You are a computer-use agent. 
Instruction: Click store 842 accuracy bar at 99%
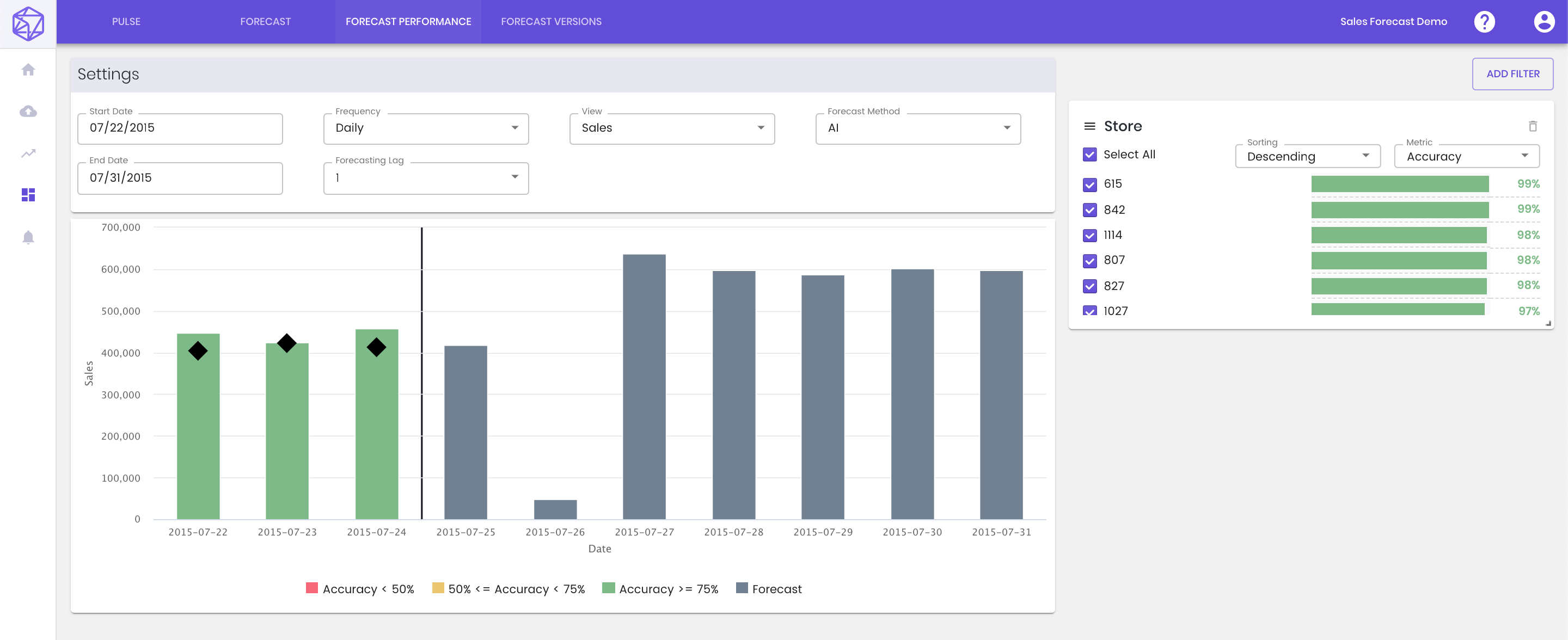coord(1399,210)
